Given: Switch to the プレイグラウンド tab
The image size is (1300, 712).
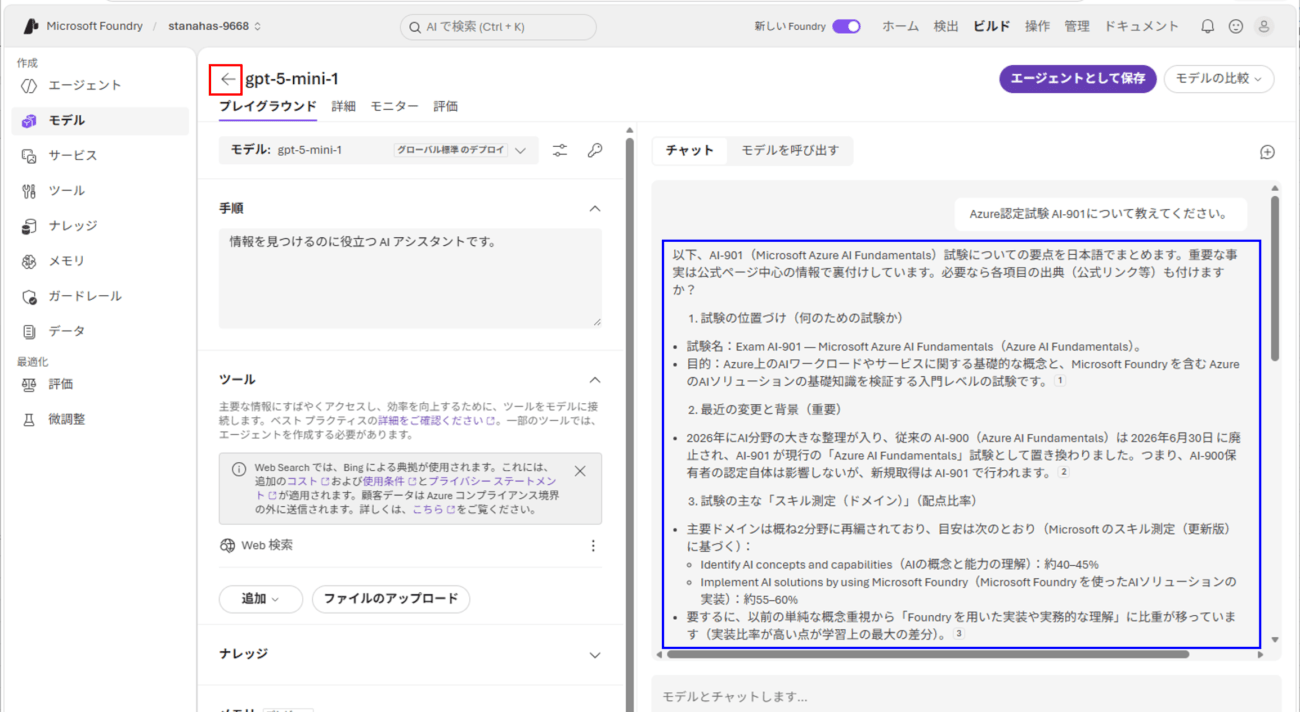Looking at the screenshot, I should (268, 106).
